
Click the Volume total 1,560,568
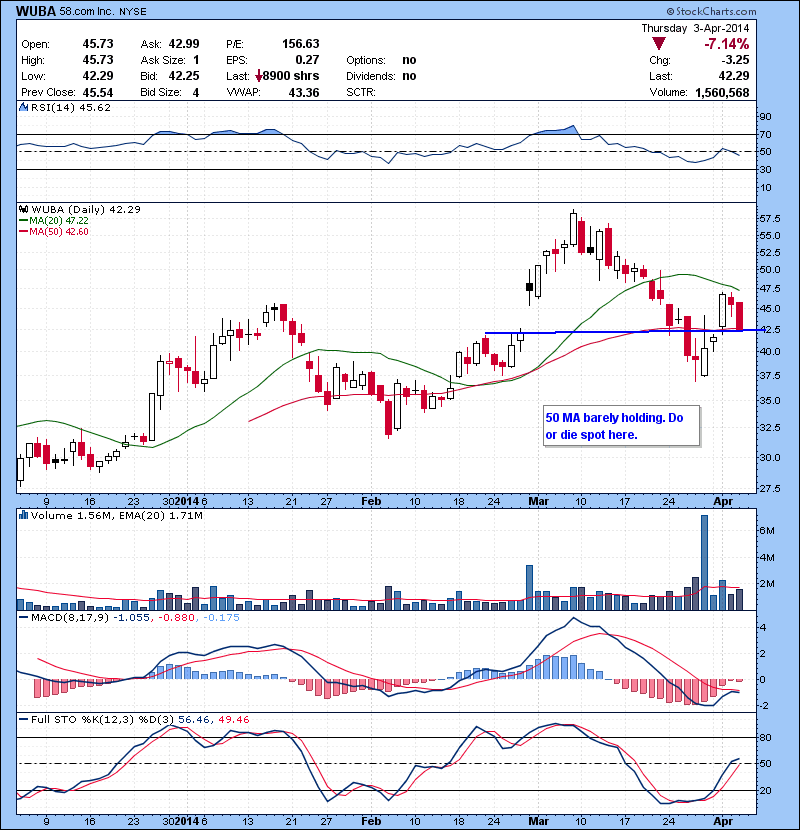[722, 92]
